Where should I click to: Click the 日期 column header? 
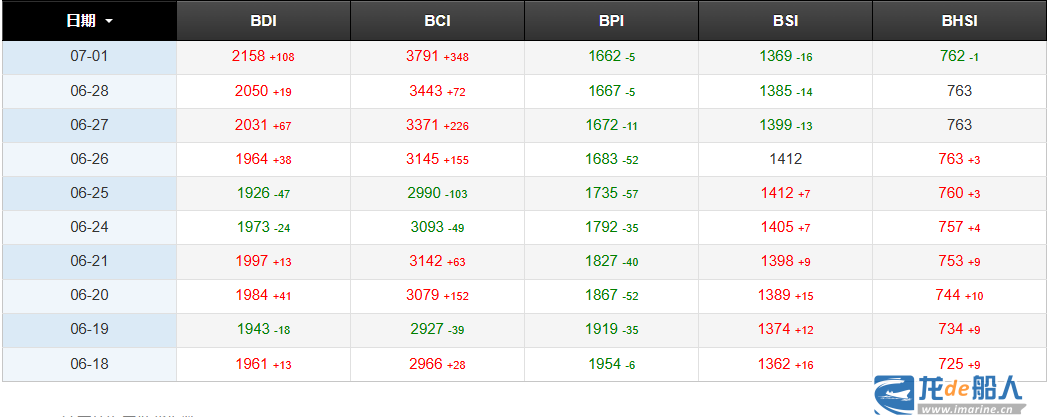tap(81, 21)
